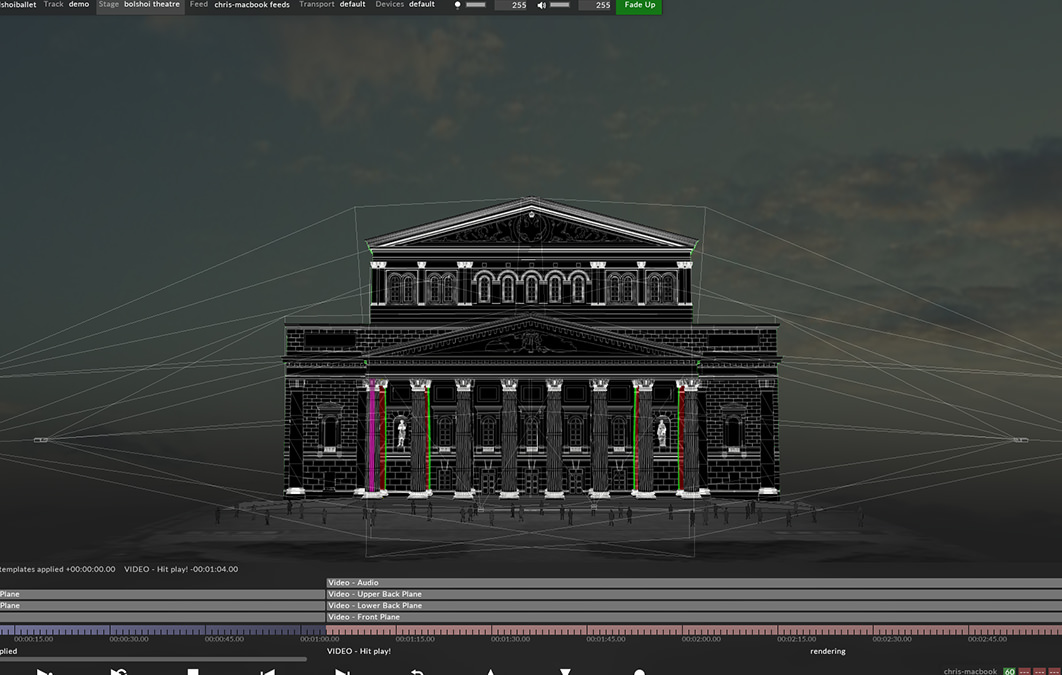Select the Video - Lower Back Plane layer

pyautogui.click(x=694, y=606)
